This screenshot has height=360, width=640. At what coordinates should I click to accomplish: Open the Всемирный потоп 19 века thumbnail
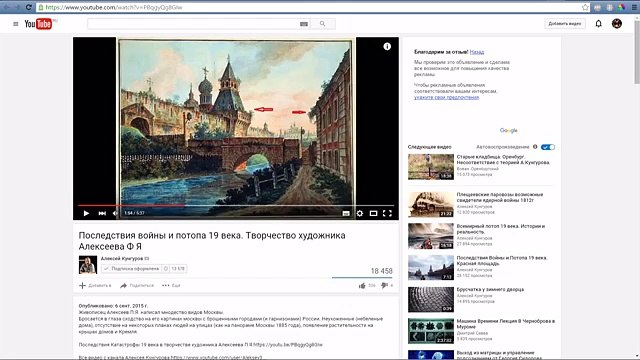coord(431,236)
